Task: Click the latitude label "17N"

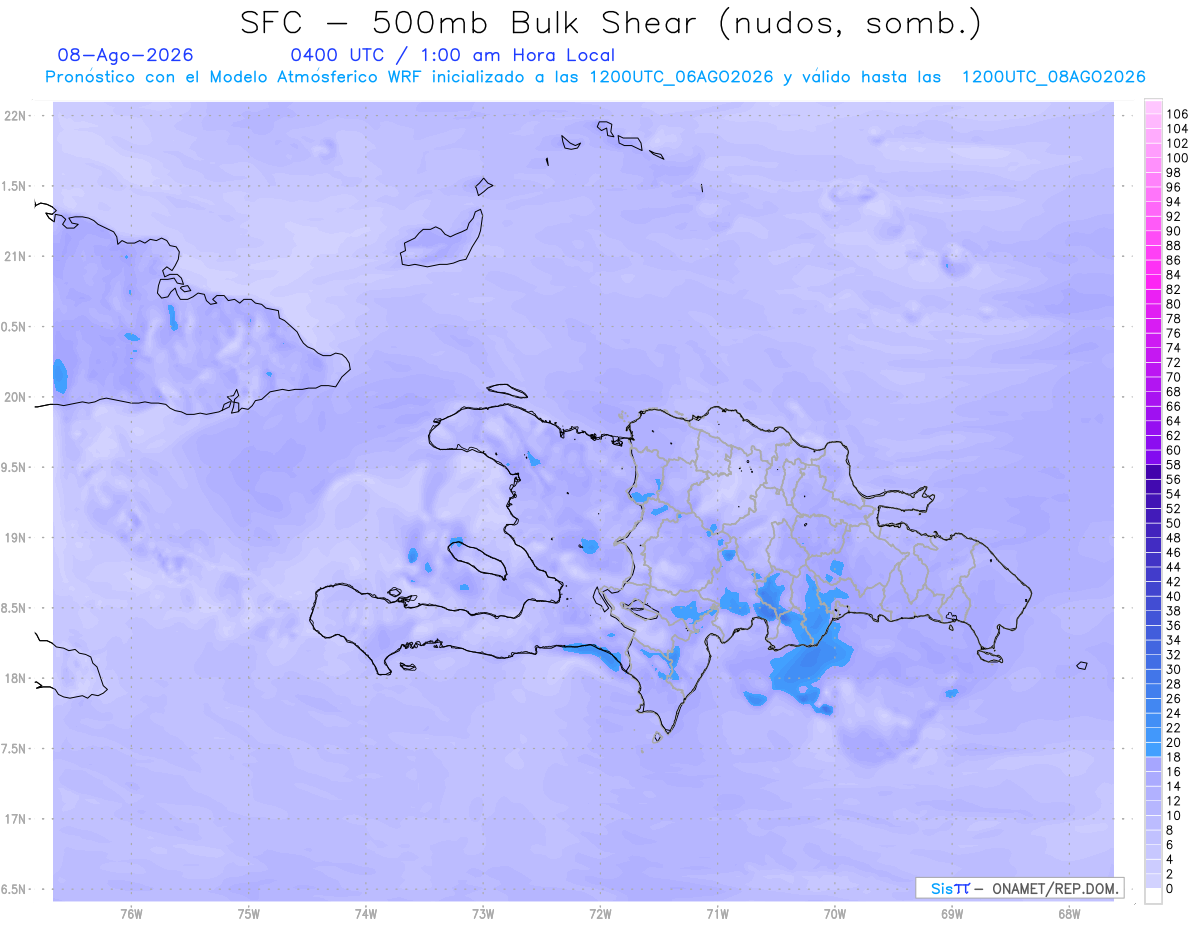Action: 16,819
